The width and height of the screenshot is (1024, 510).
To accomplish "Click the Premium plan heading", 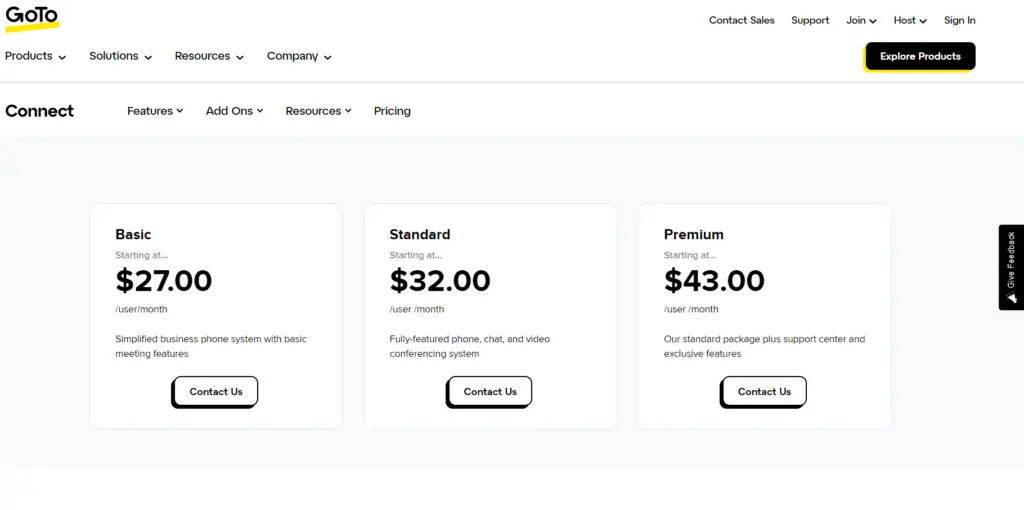I will tap(694, 234).
